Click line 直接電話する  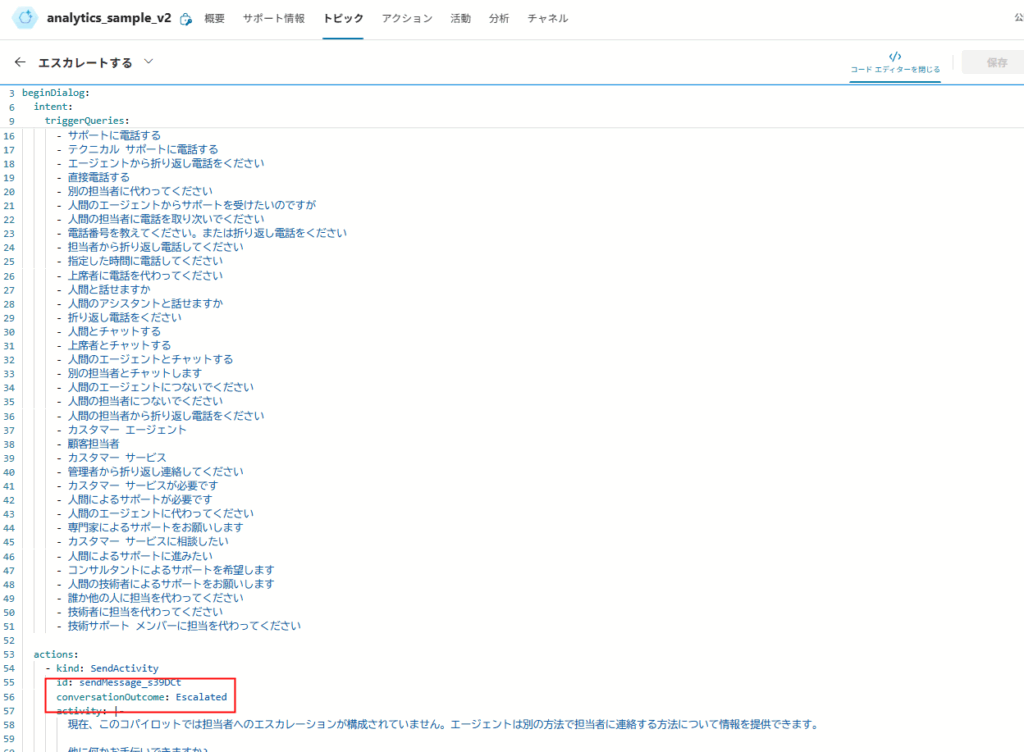point(99,178)
